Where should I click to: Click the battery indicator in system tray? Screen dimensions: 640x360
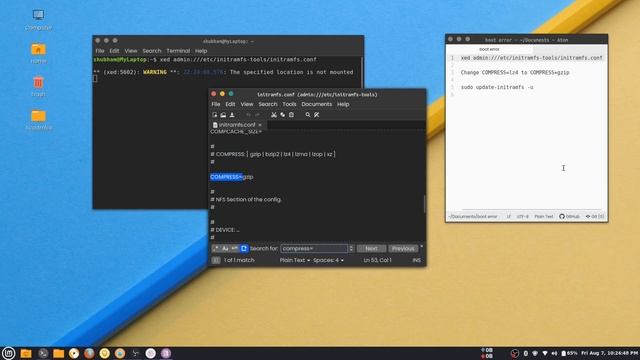tap(569, 353)
